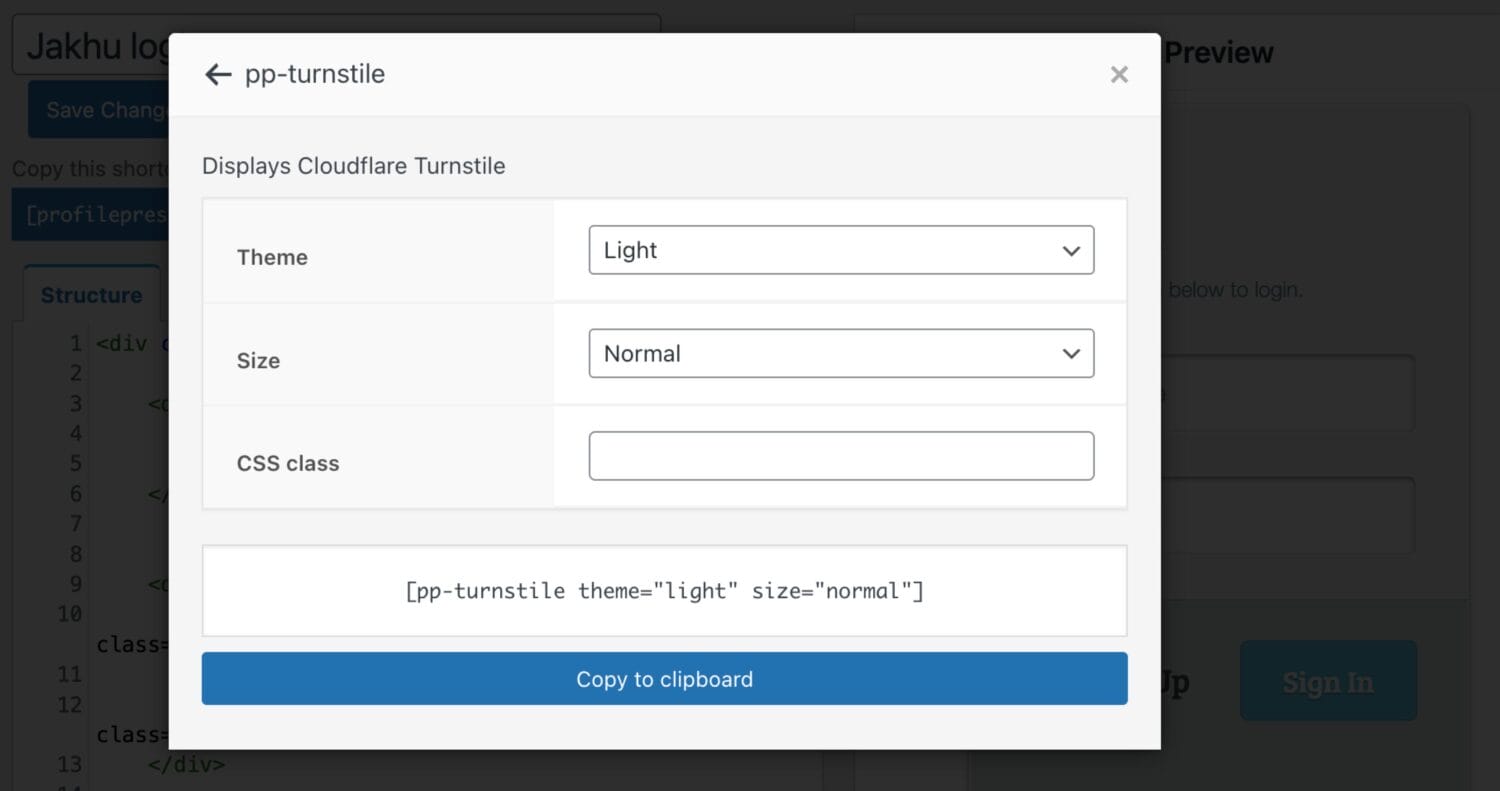Select the profilepress shortcode box
The image size is (1500, 791).
pyautogui.click(x=90, y=215)
